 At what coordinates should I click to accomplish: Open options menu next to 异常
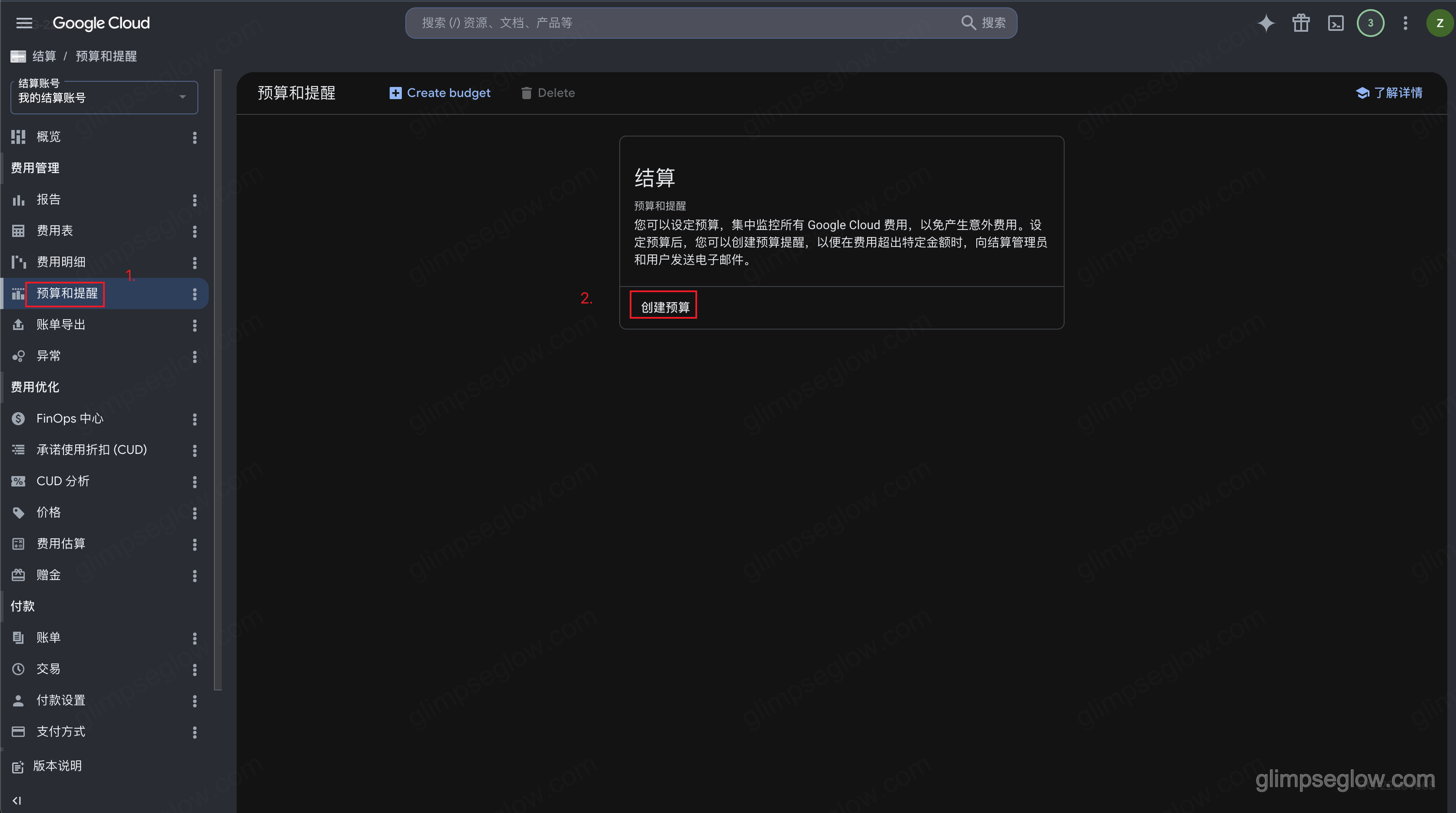[194, 357]
